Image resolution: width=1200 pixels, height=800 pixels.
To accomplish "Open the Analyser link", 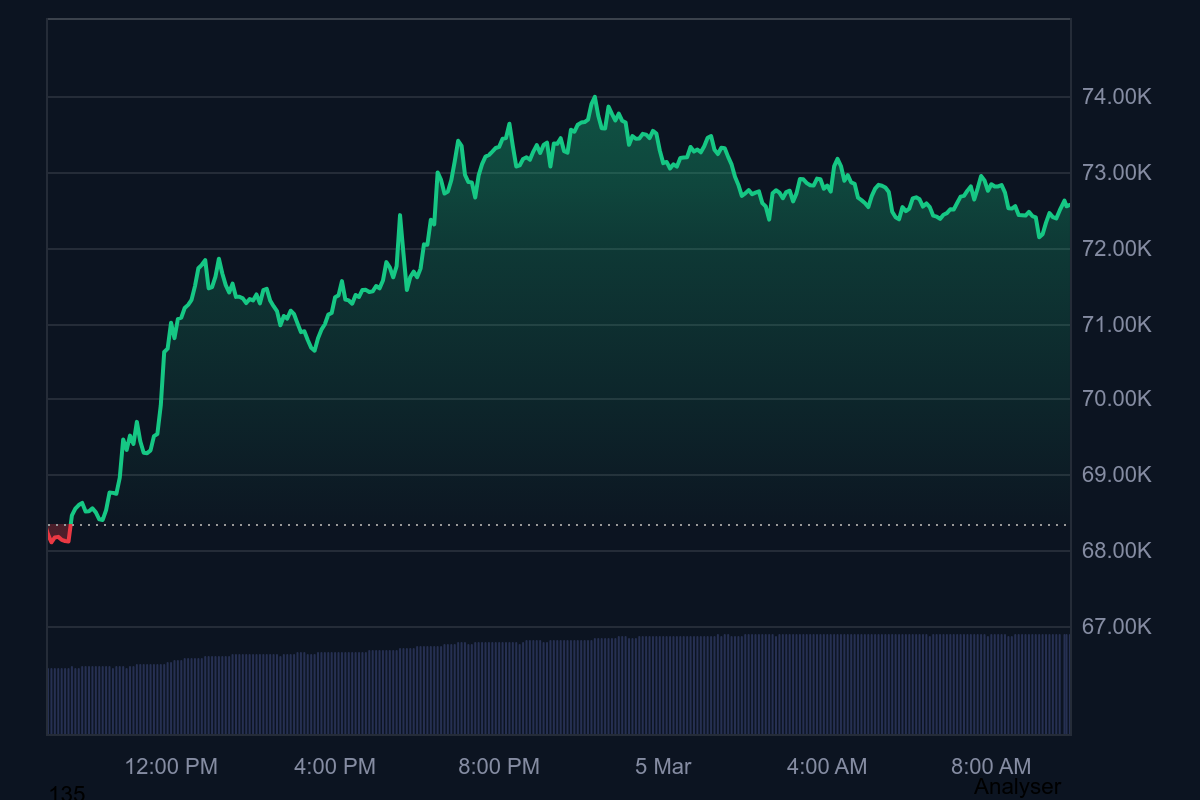I will [x=1017, y=788].
